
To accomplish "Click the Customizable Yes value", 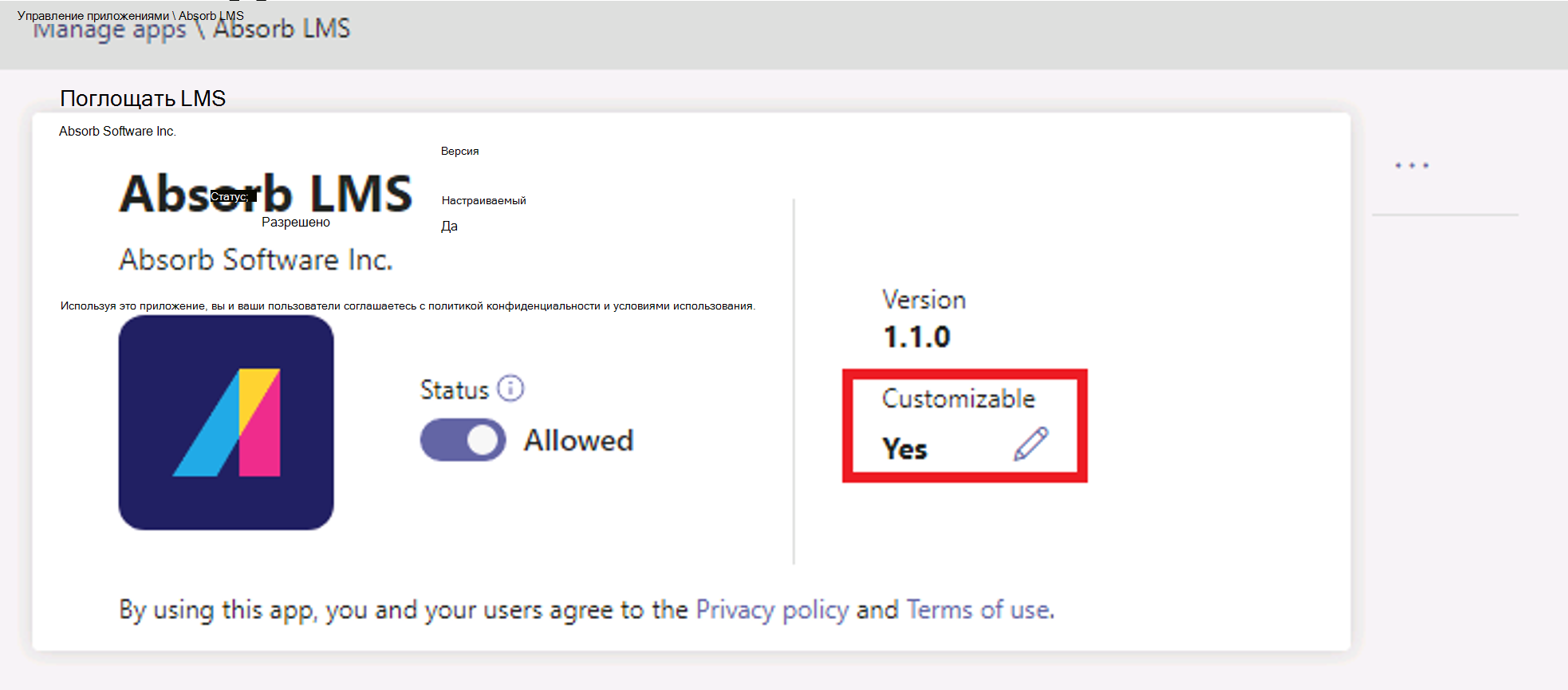I will point(904,449).
